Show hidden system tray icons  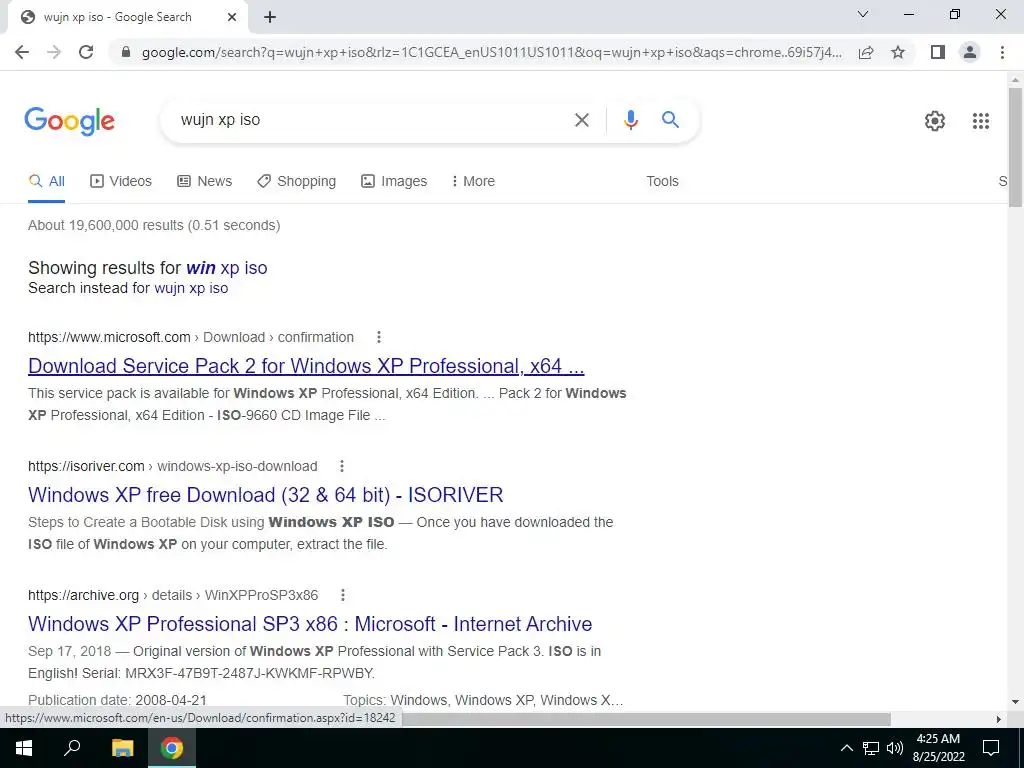(846, 748)
